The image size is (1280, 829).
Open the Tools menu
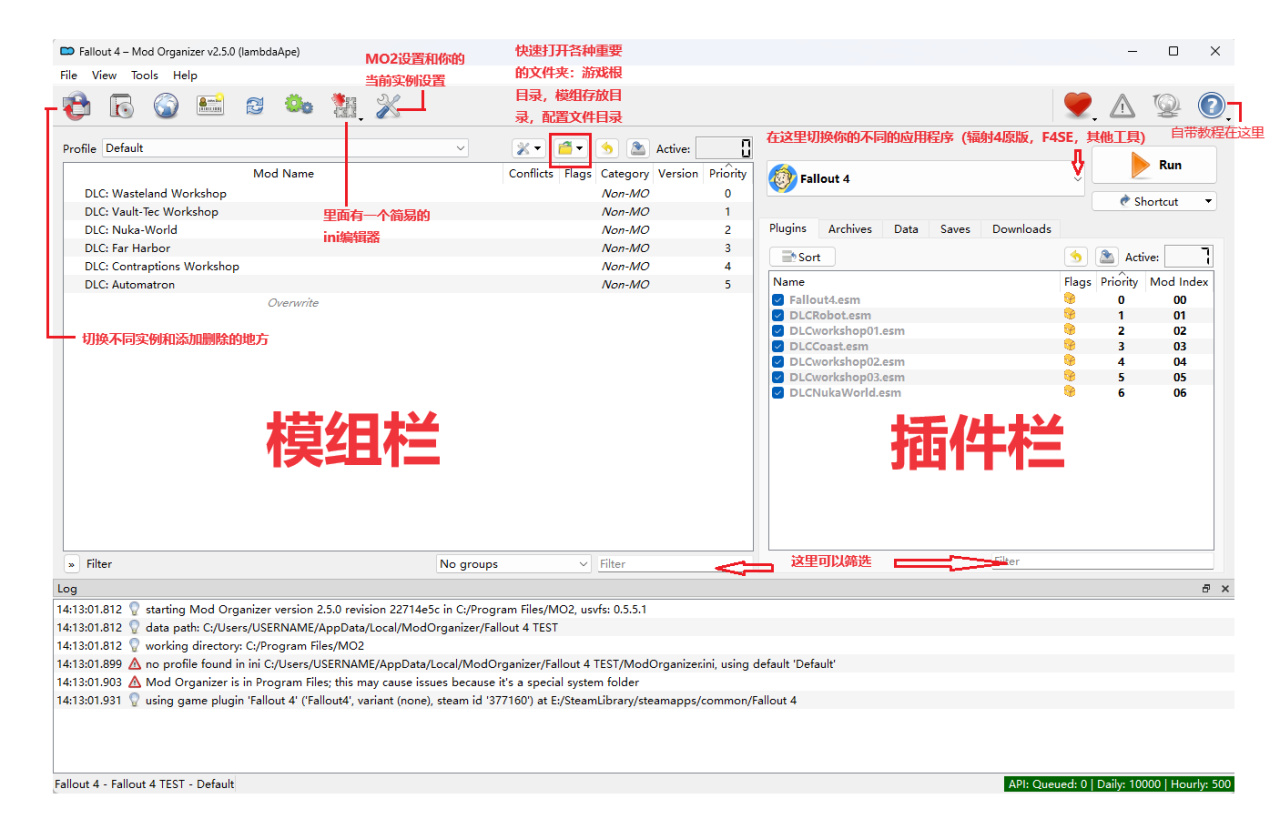click(x=145, y=75)
